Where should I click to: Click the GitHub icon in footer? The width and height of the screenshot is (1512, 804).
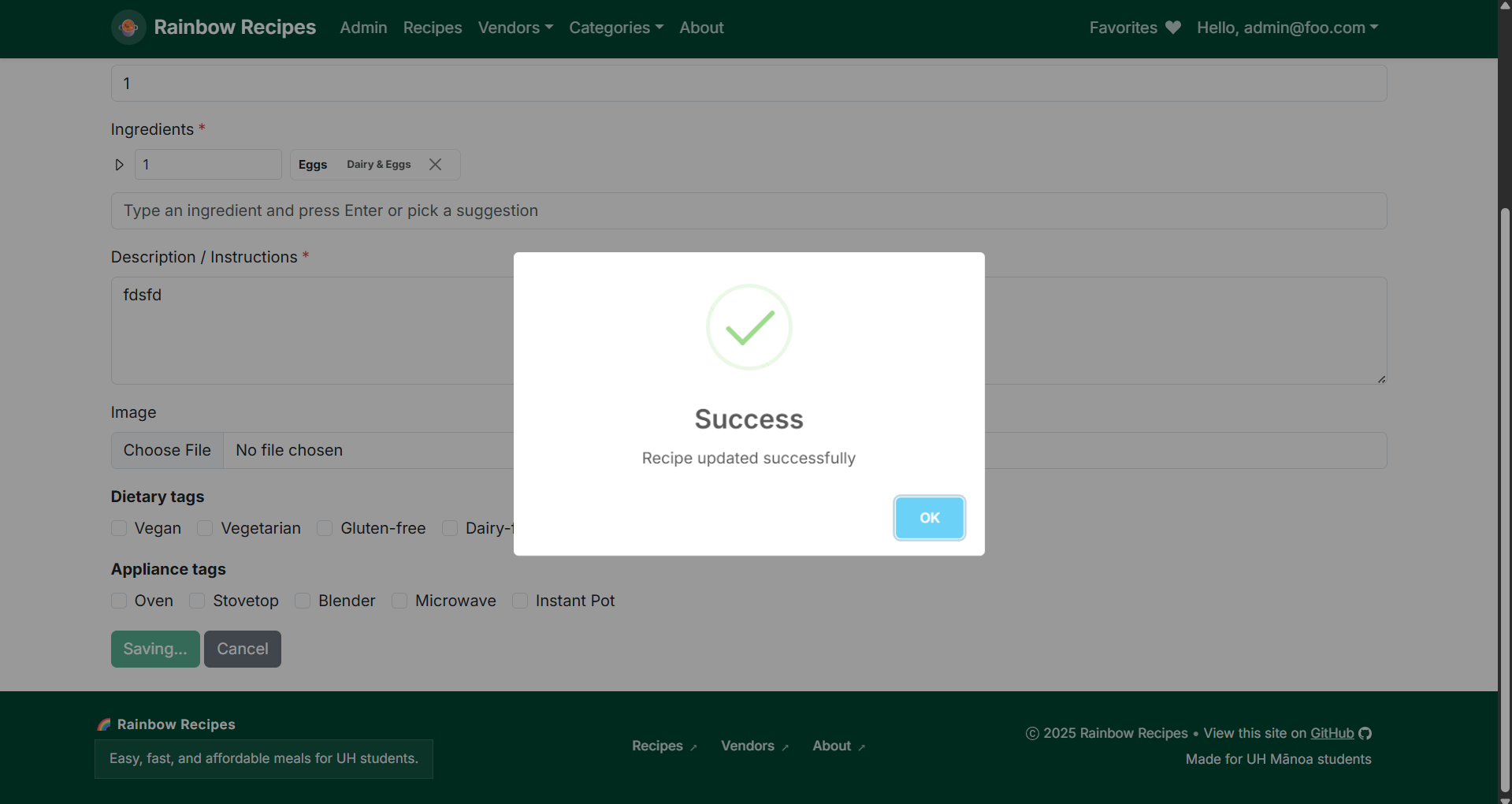pyautogui.click(x=1365, y=733)
